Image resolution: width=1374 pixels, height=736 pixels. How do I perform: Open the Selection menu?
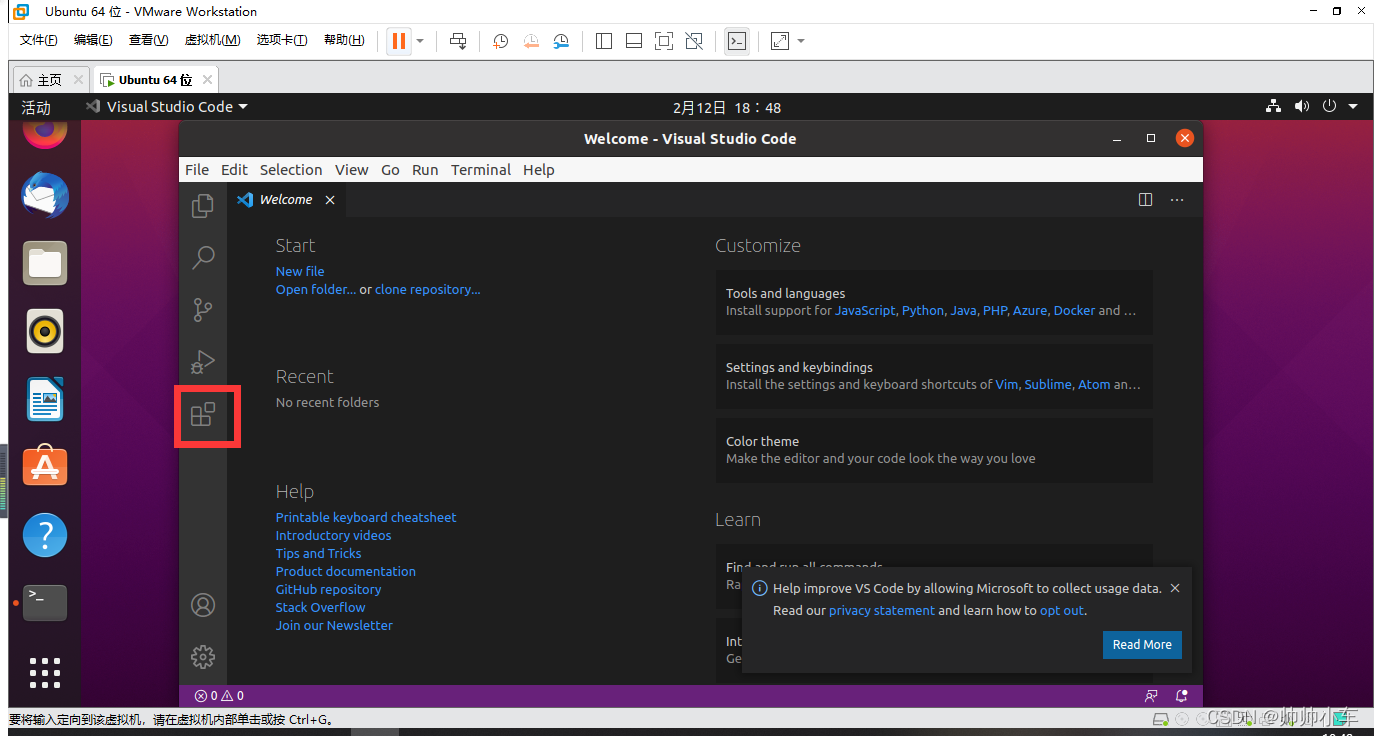(x=291, y=170)
